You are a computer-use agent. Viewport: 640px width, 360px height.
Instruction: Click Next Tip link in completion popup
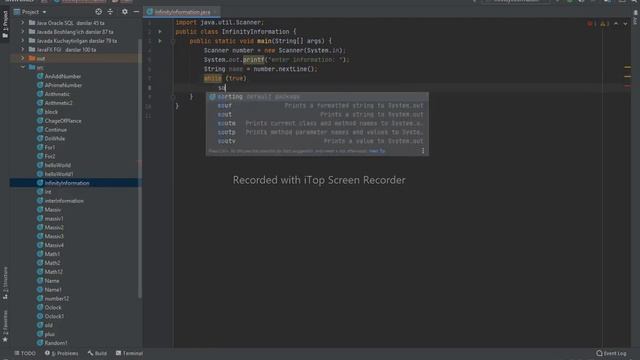tap(377, 151)
